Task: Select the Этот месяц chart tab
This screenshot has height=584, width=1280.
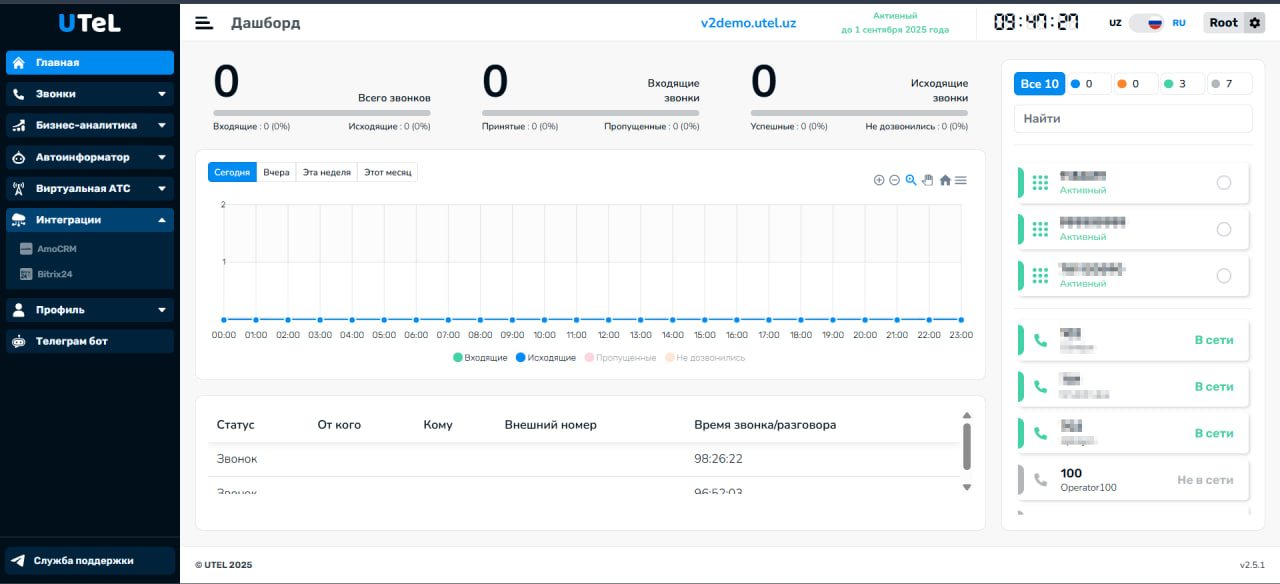Action: [x=387, y=172]
